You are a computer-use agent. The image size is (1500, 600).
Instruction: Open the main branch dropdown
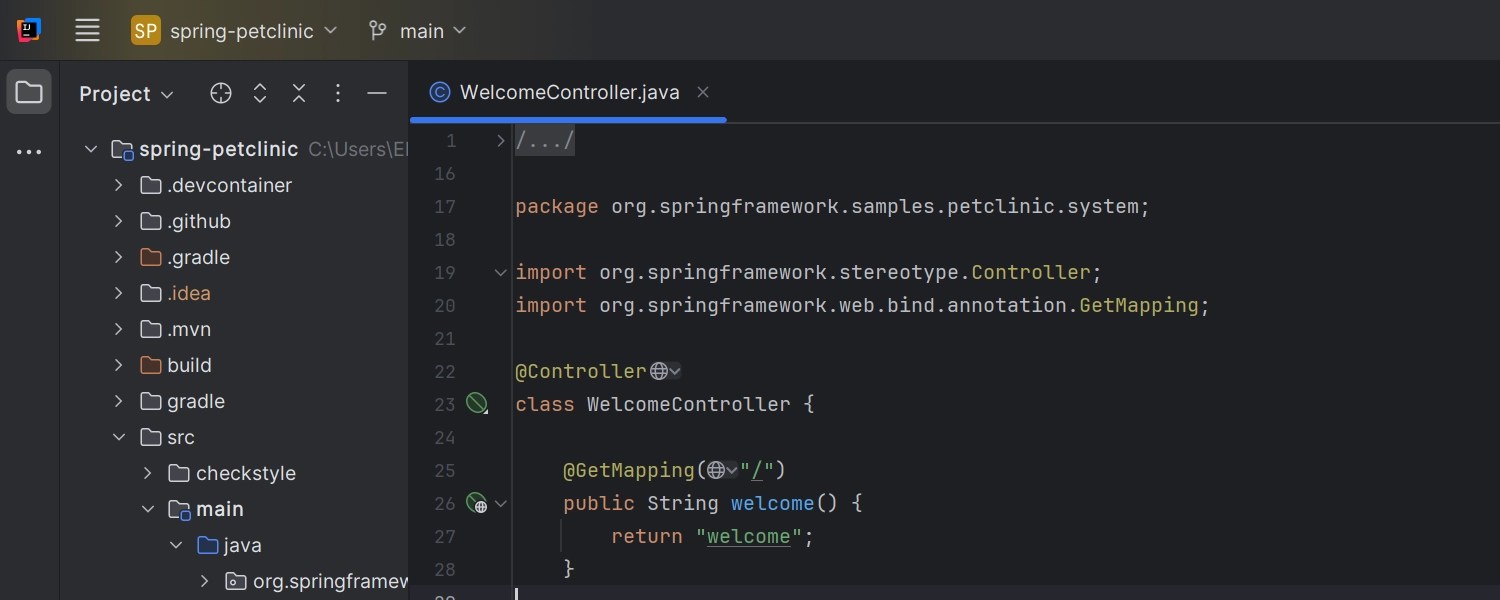coord(418,30)
